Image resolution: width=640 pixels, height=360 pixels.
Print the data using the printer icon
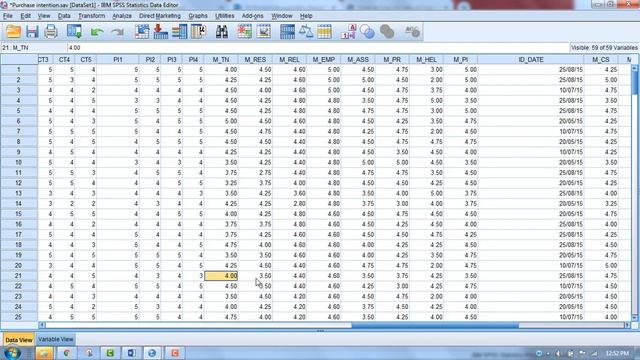(x=51, y=31)
